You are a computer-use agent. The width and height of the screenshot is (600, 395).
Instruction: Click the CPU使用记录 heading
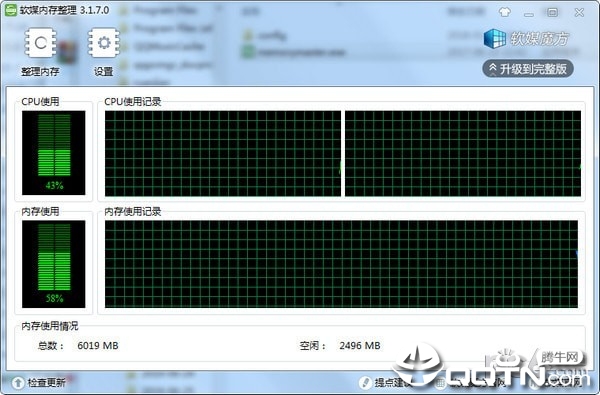tap(133, 102)
